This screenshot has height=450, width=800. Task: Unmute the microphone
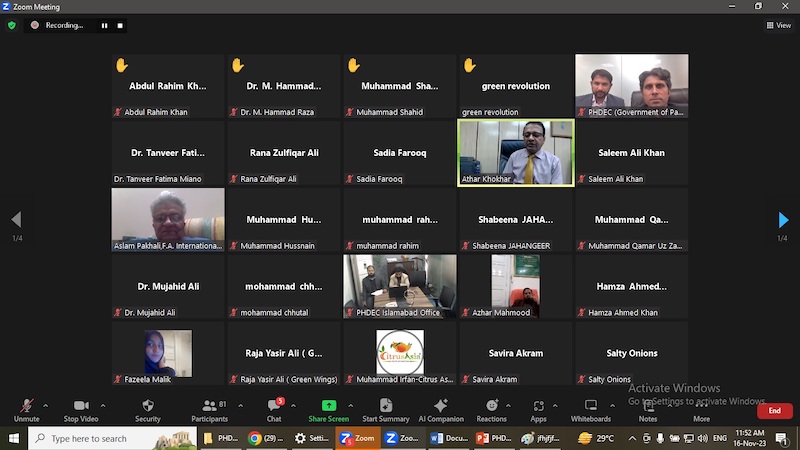click(x=26, y=406)
